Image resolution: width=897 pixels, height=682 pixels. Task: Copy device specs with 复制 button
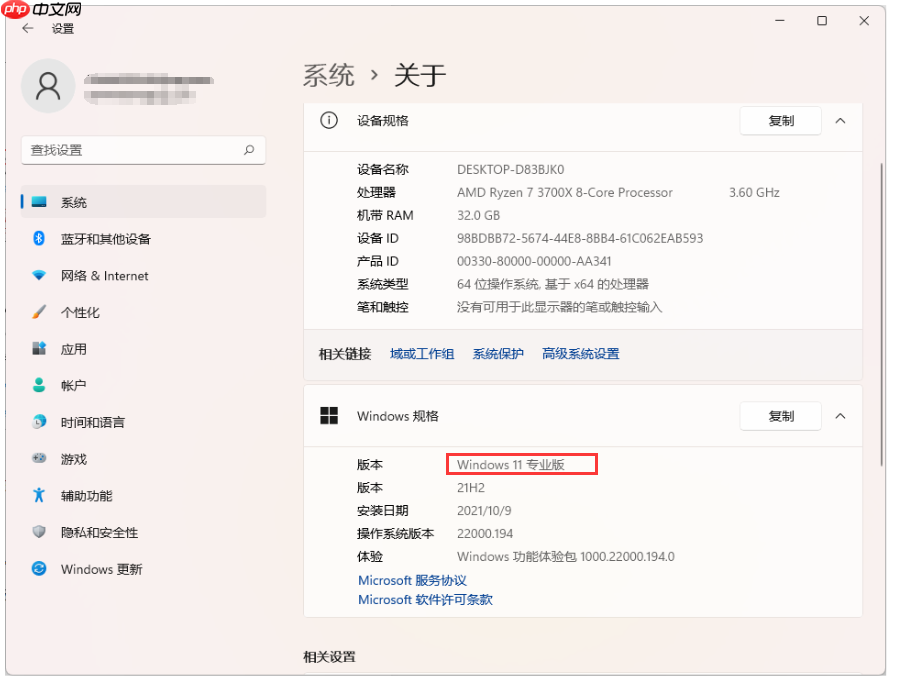780,120
